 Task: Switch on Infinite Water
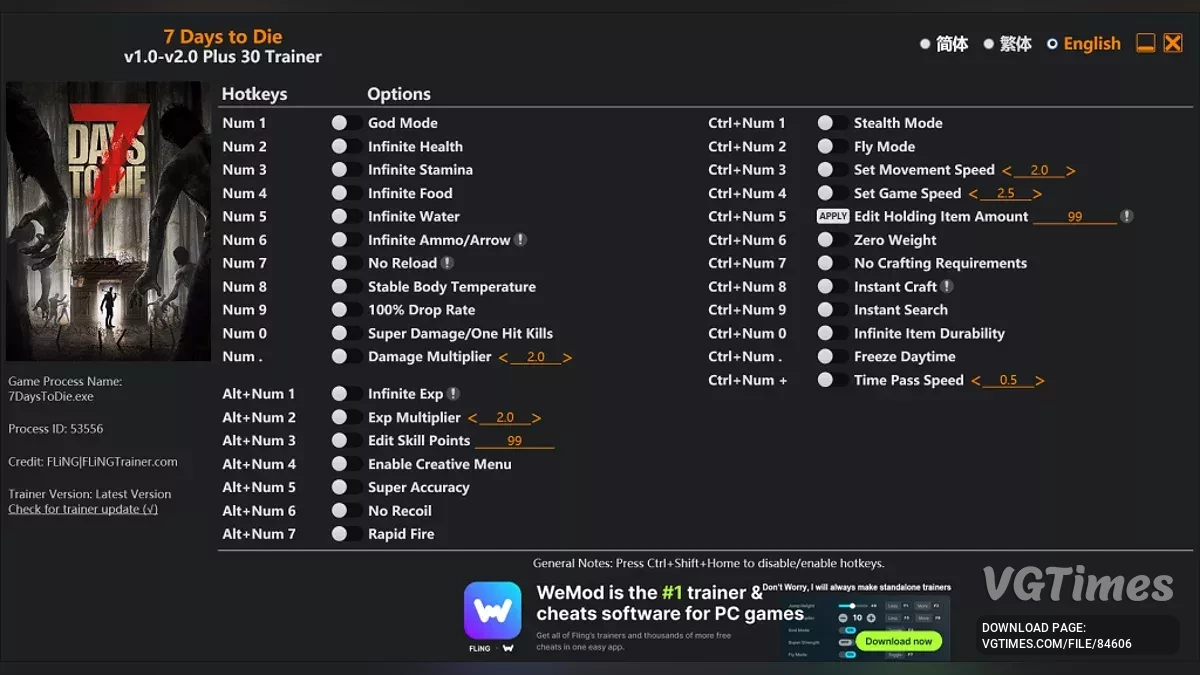click(x=347, y=216)
